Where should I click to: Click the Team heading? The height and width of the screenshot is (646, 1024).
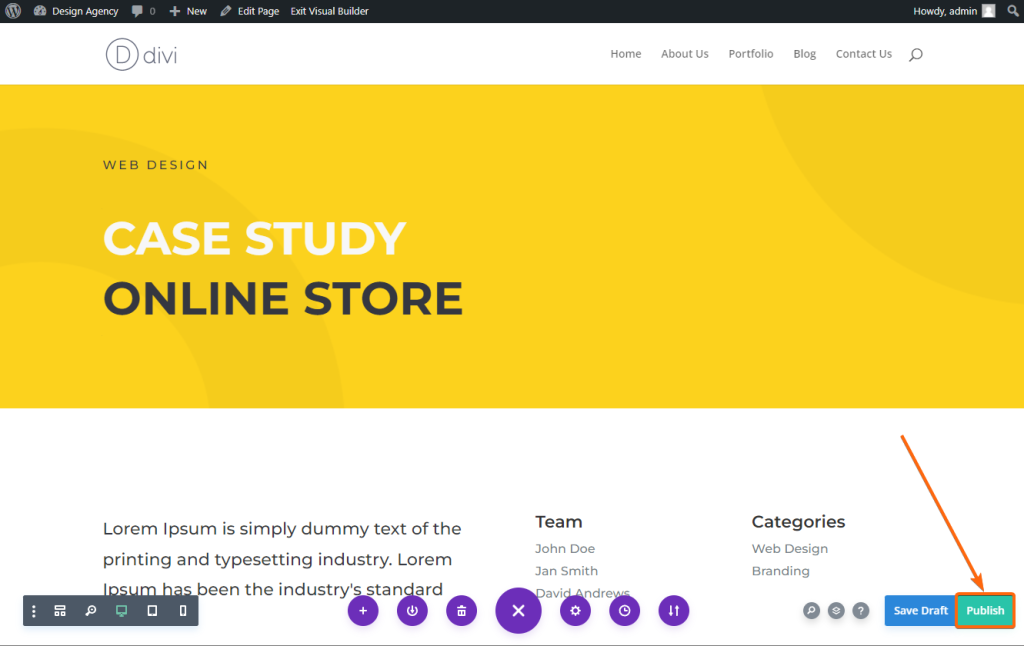click(x=558, y=521)
